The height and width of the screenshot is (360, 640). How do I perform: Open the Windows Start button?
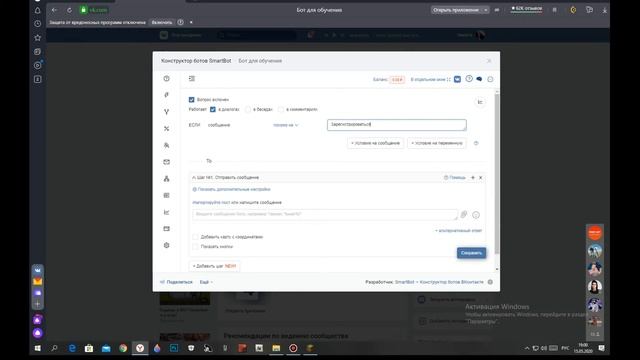click(38, 348)
